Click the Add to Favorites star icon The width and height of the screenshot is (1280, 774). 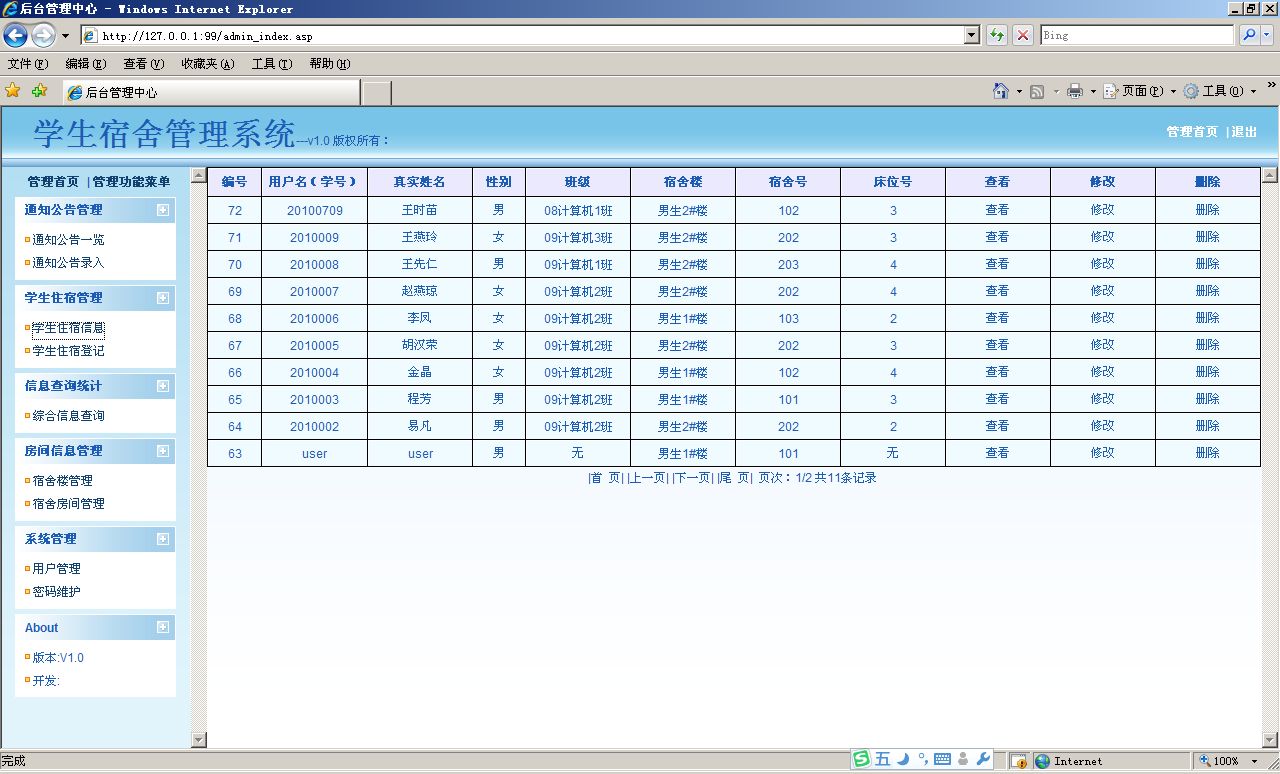39,91
